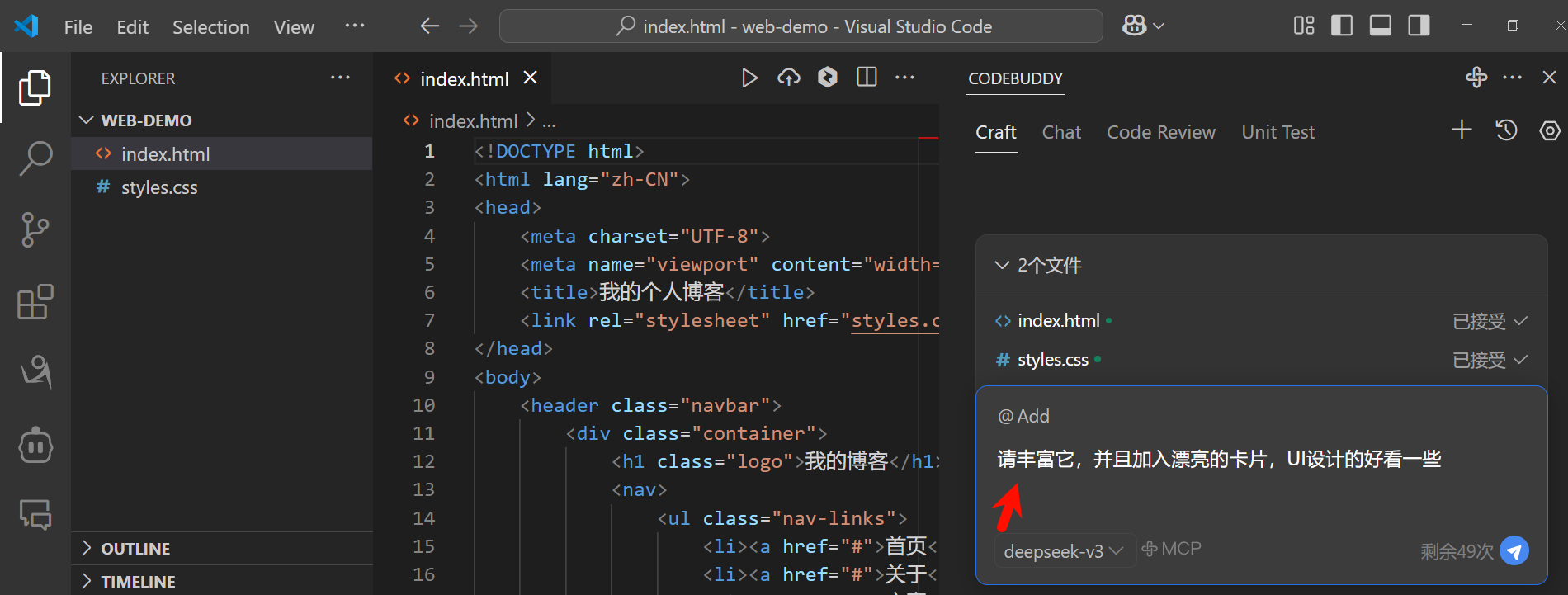Toggle the bottom panel layout
Screen dimensions: 1568x595
[x=1381, y=26]
